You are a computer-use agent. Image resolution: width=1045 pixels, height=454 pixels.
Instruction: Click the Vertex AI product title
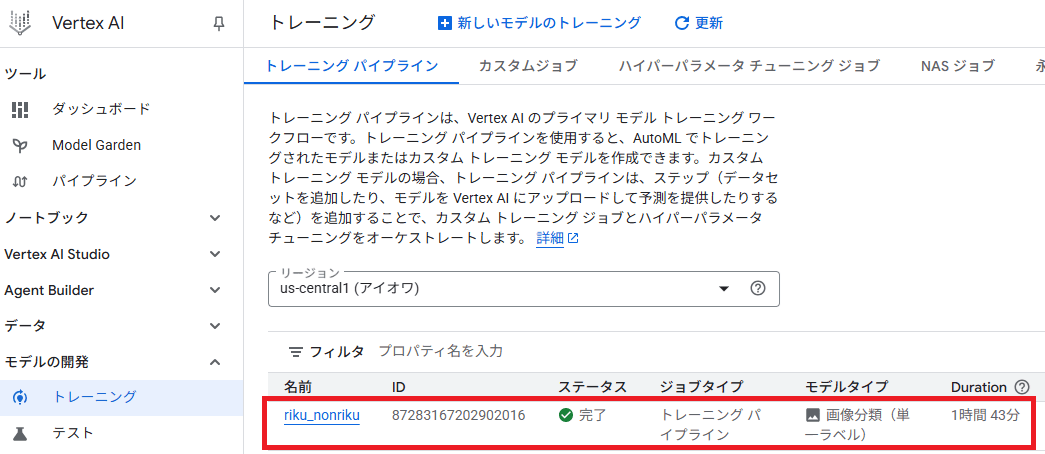tap(88, 23)
